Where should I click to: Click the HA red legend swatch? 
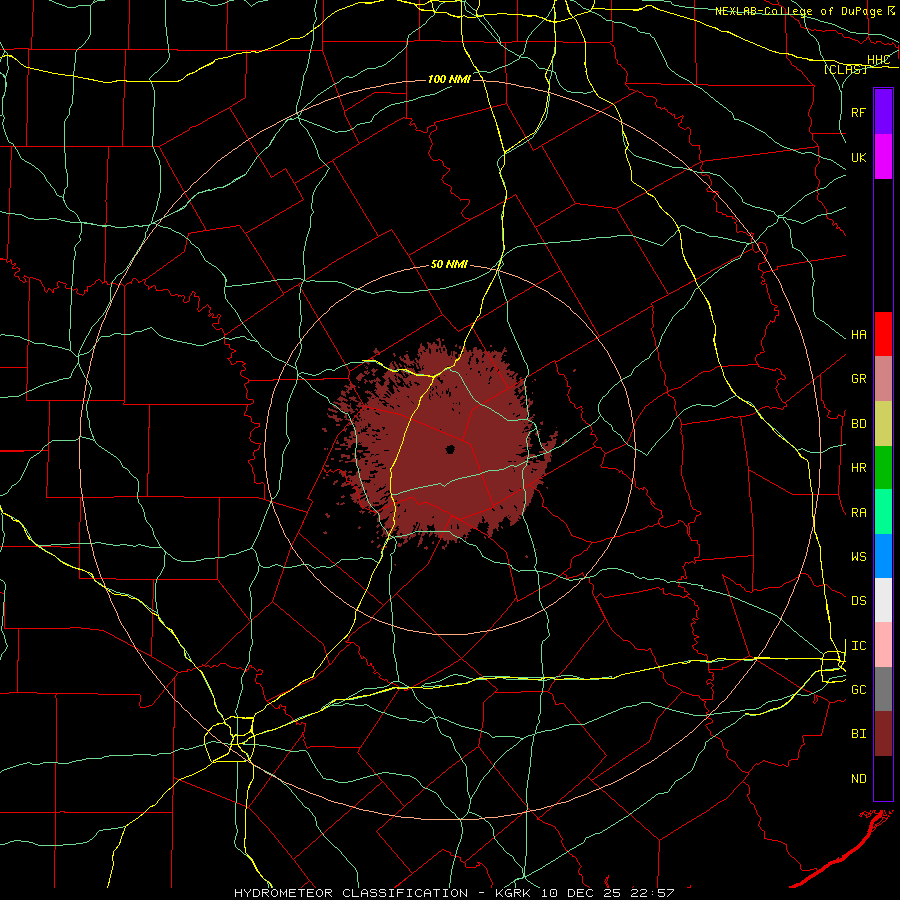883,334
